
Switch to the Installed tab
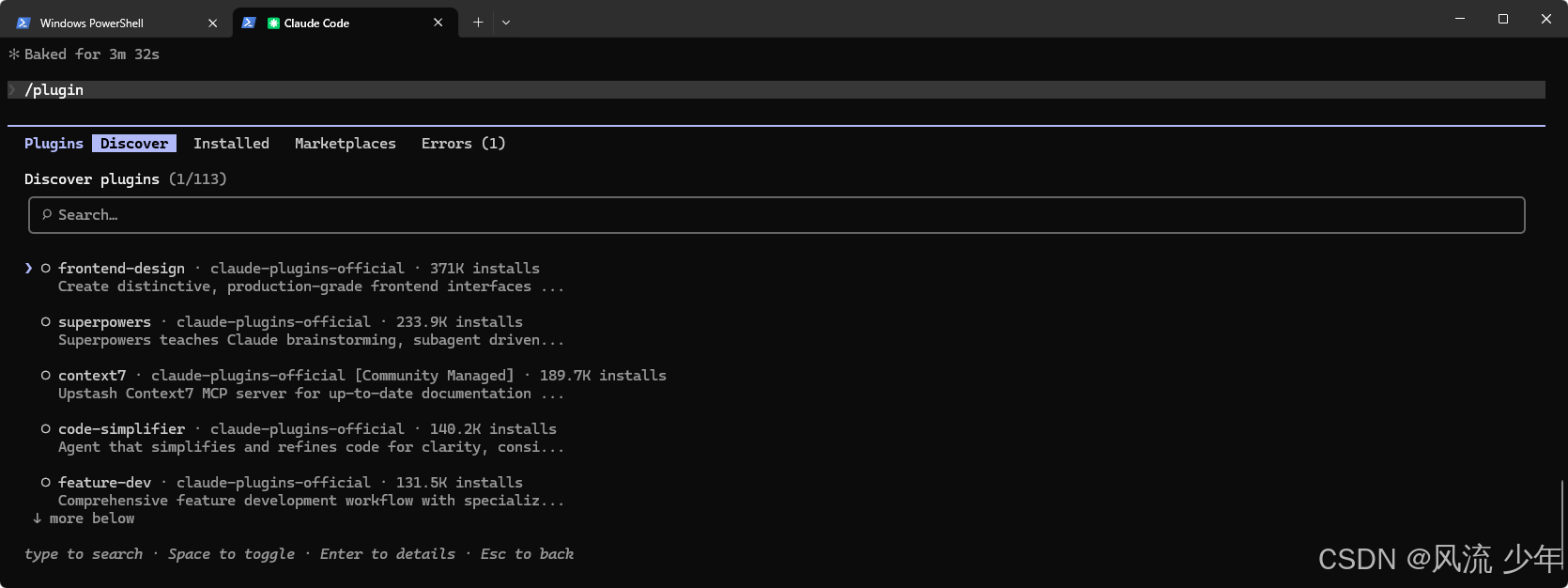tap(231, 144)
